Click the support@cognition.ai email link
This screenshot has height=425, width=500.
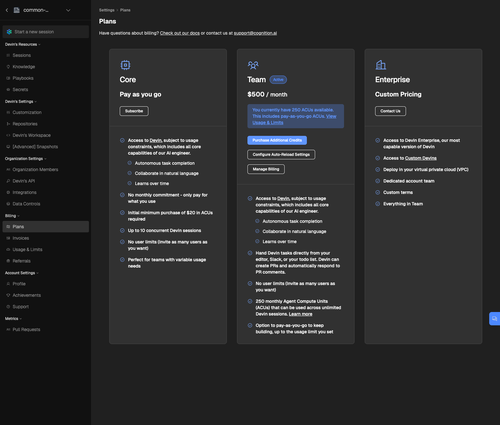255,33
